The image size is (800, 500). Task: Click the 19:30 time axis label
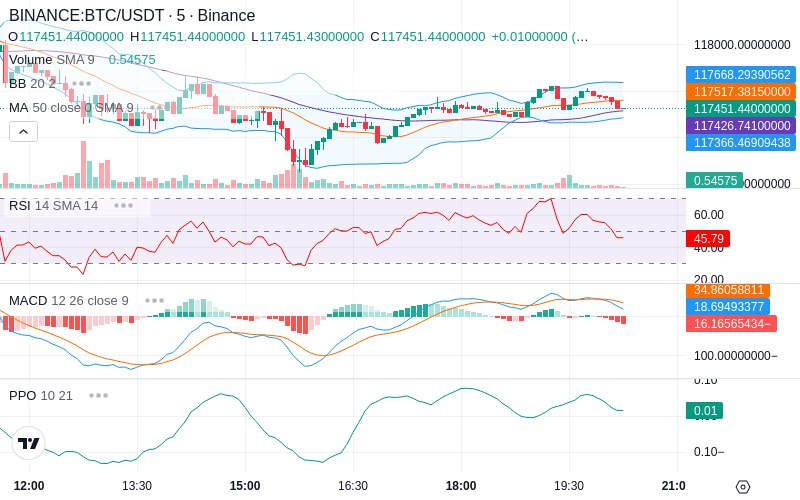coord(569,486)
